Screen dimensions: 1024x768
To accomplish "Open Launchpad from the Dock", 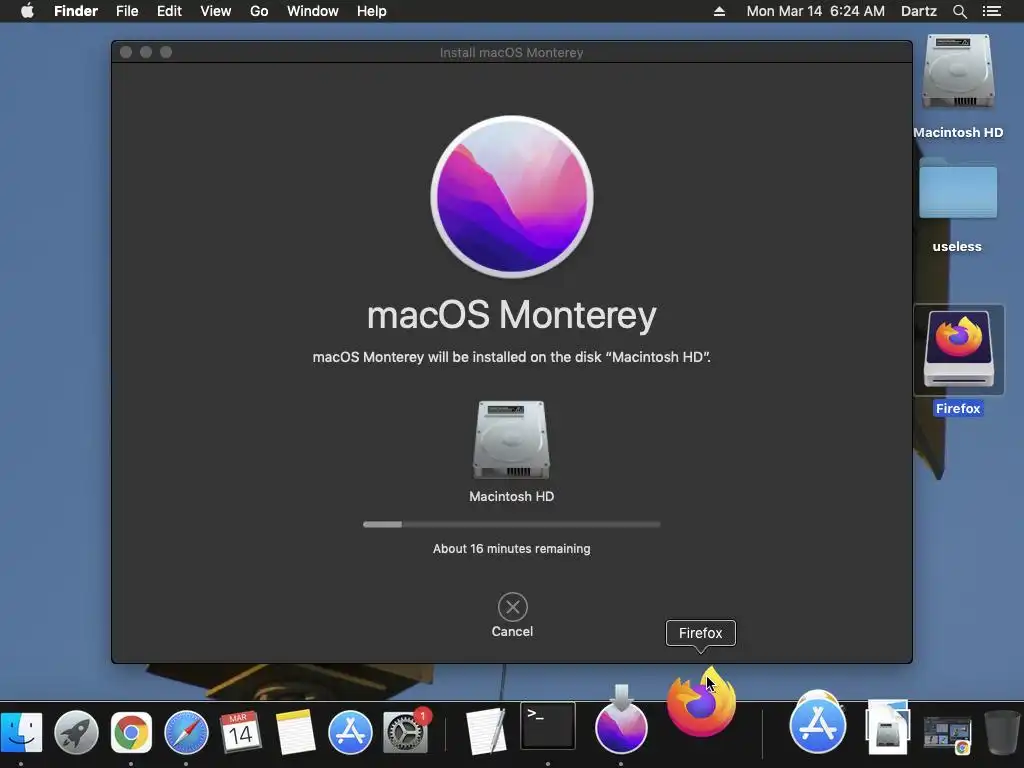I will 76,732.
